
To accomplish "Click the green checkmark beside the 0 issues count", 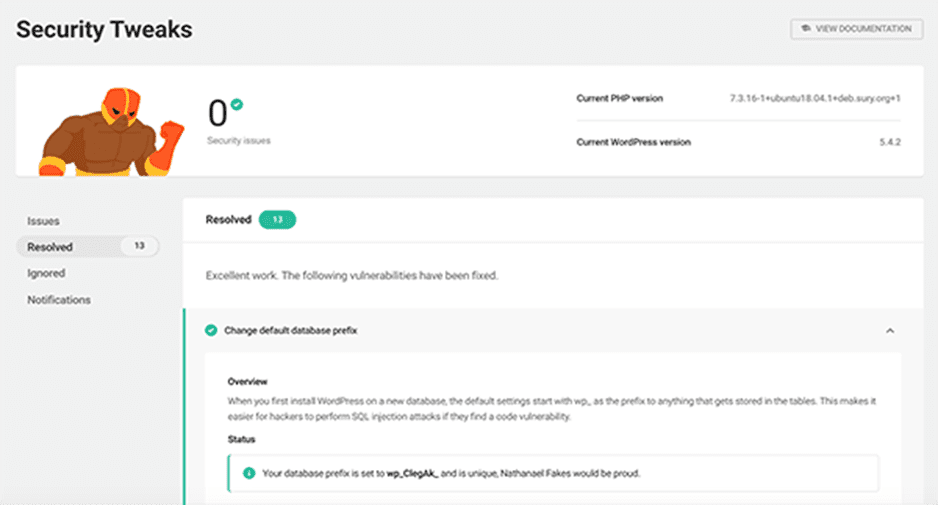I will [x=237, y=105].
